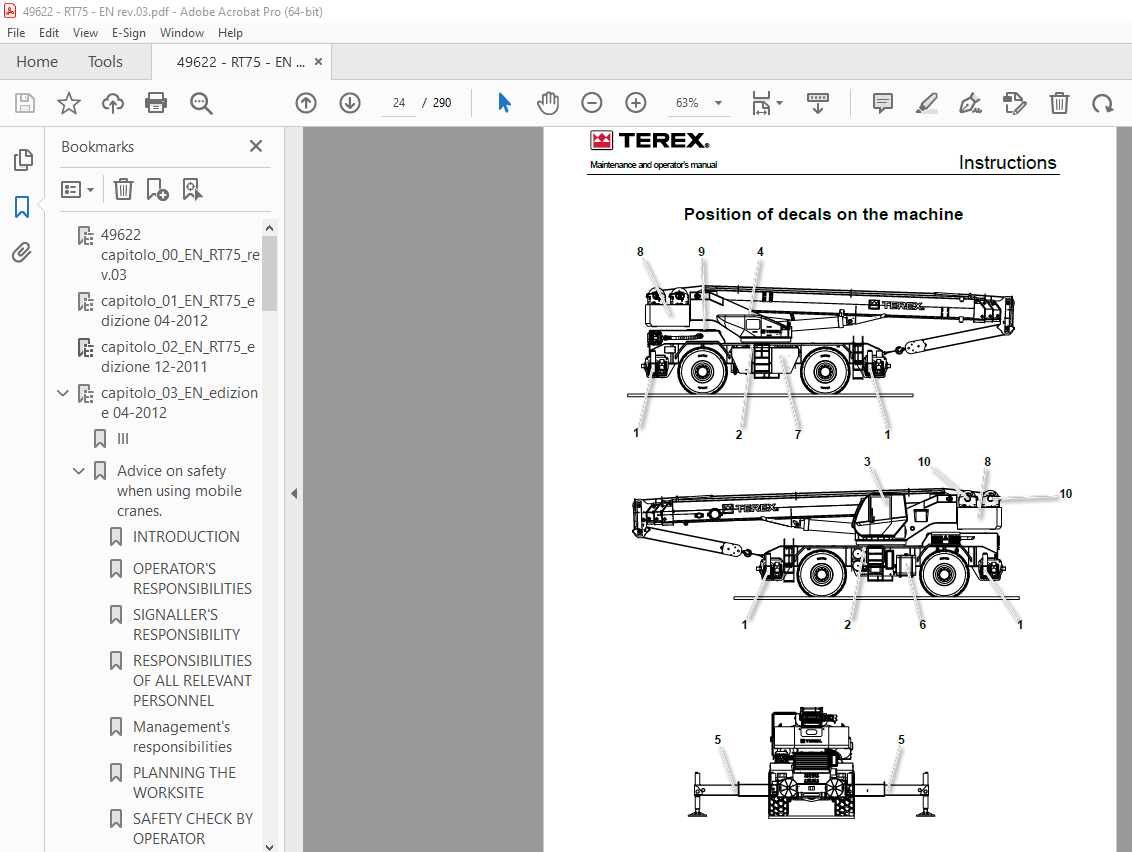
Task: Close the Bookmarks panel
Action: point(256,146)
